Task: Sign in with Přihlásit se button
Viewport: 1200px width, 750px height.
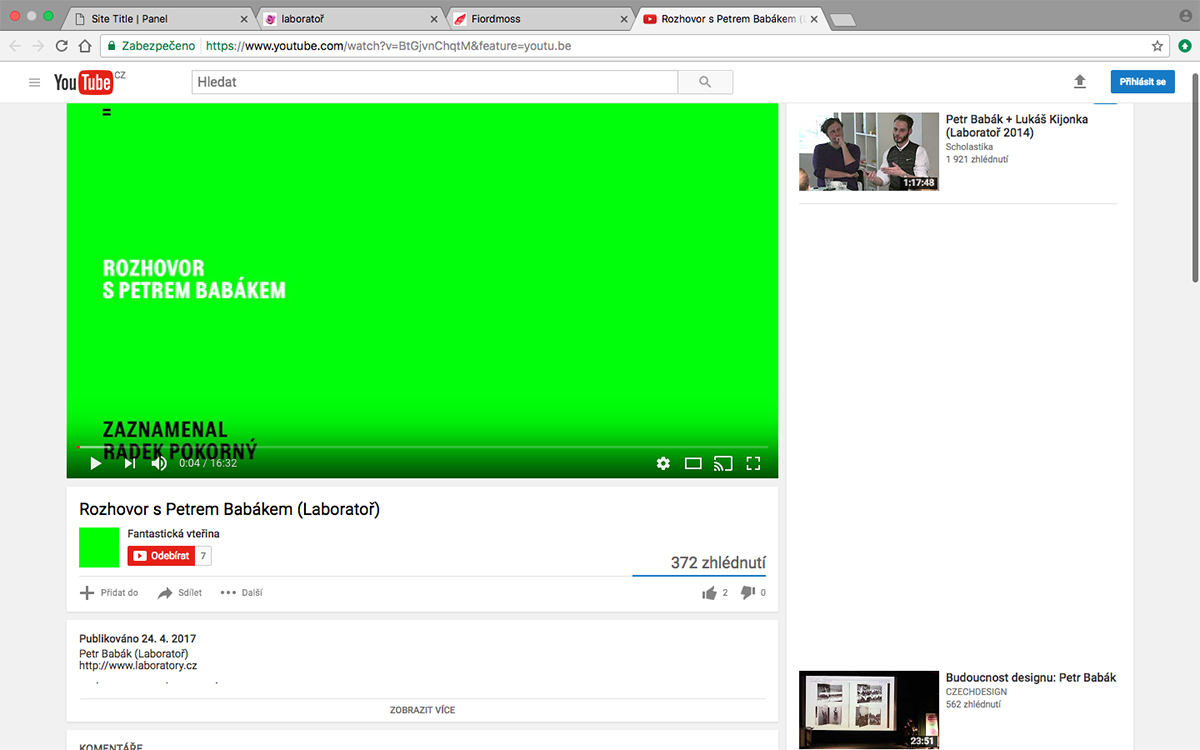Action: 1142,82
